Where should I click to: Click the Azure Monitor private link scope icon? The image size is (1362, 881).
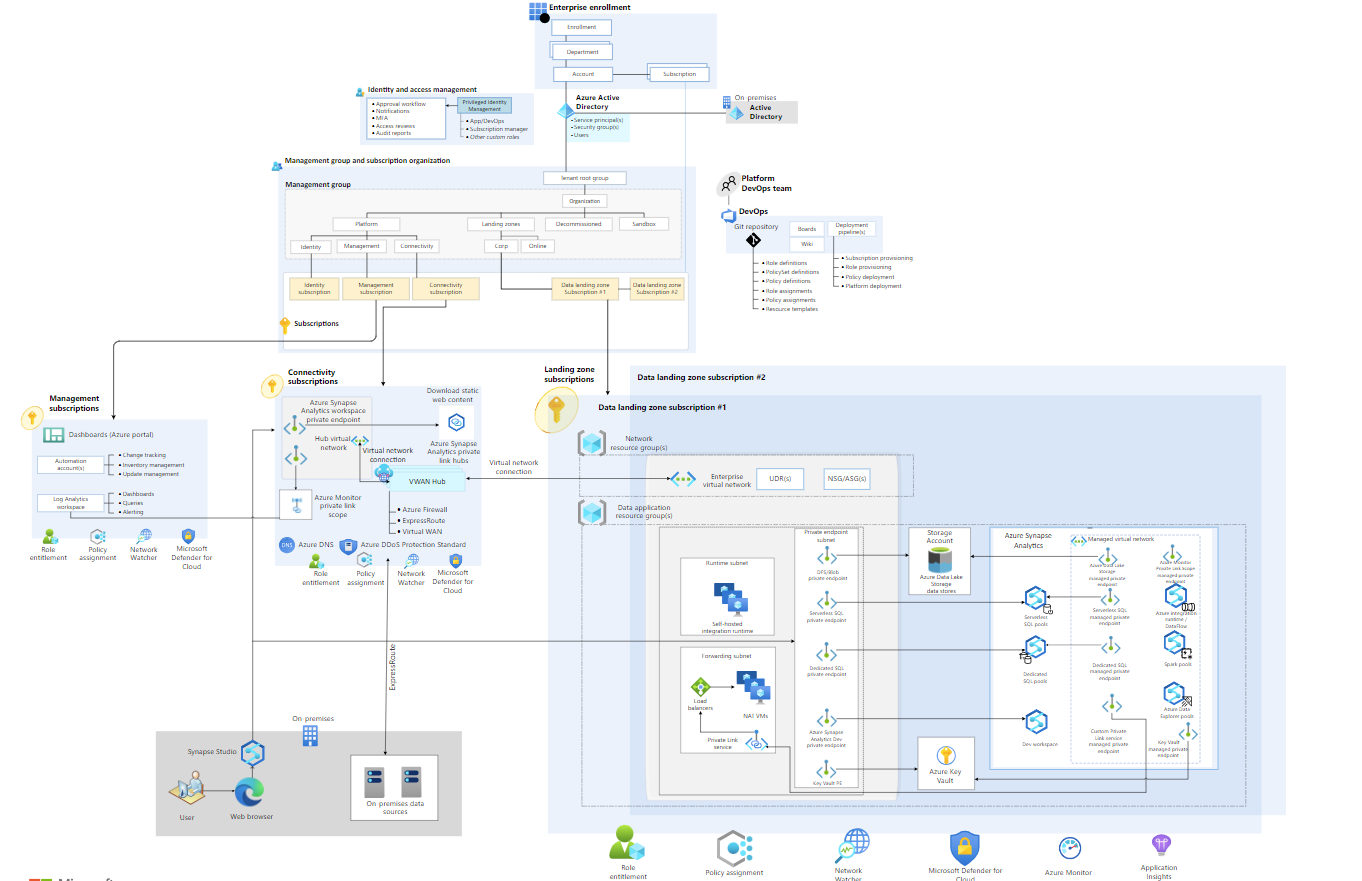[x=296, y=505]
